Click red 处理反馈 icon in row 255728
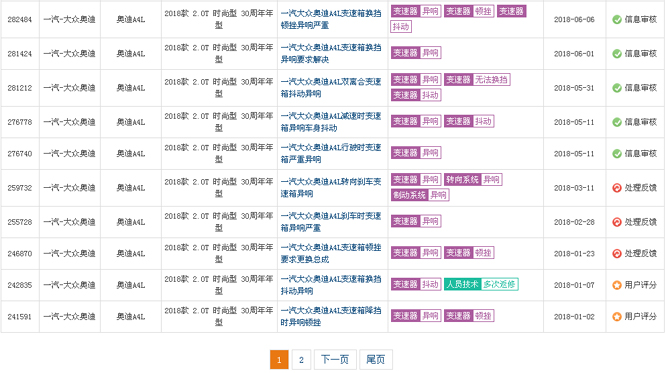 [x=617, y=222]
